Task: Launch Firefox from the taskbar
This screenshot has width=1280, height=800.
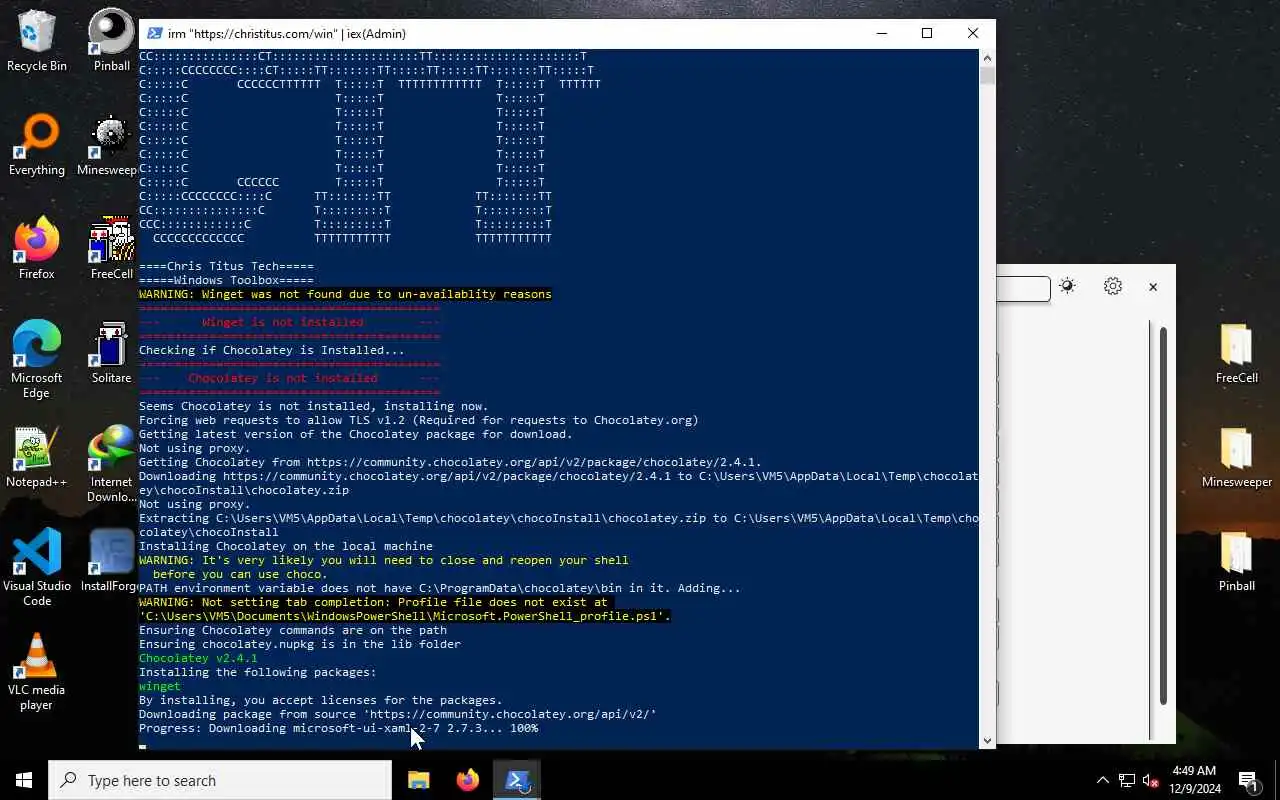Action: (x=467, y=780)
